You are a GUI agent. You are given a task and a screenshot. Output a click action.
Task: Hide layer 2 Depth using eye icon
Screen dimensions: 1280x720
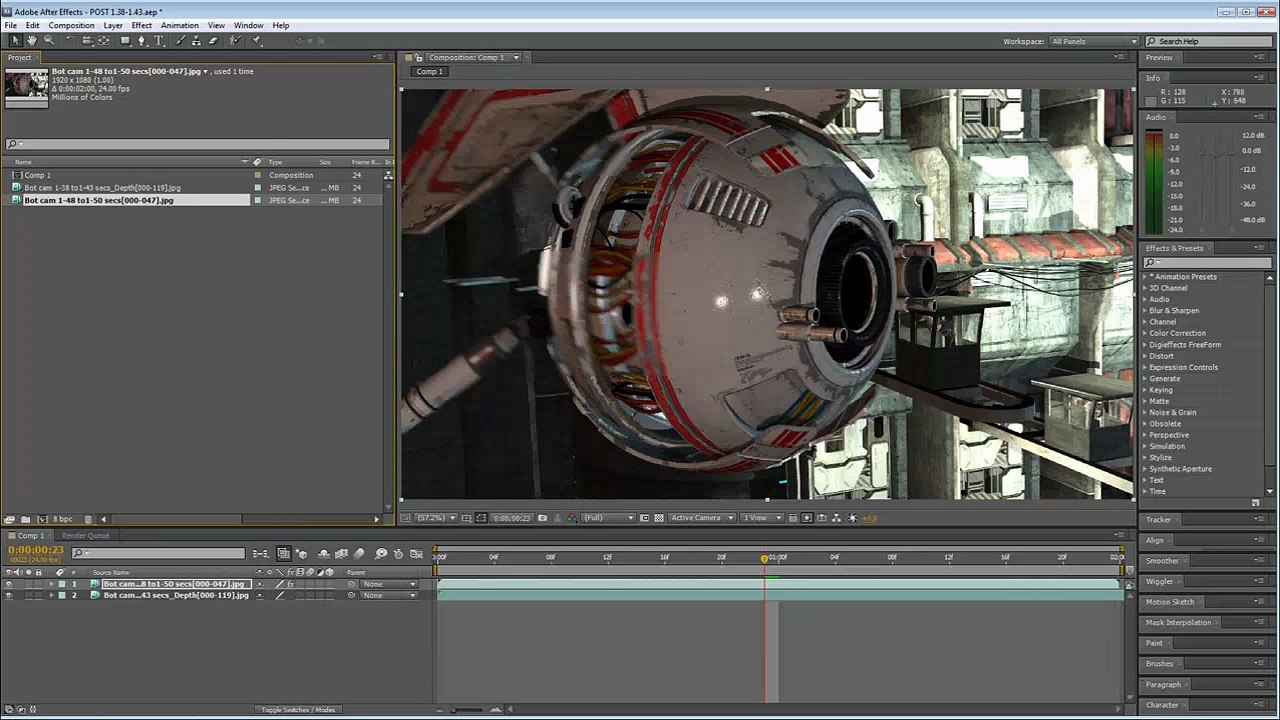[9, 595]
